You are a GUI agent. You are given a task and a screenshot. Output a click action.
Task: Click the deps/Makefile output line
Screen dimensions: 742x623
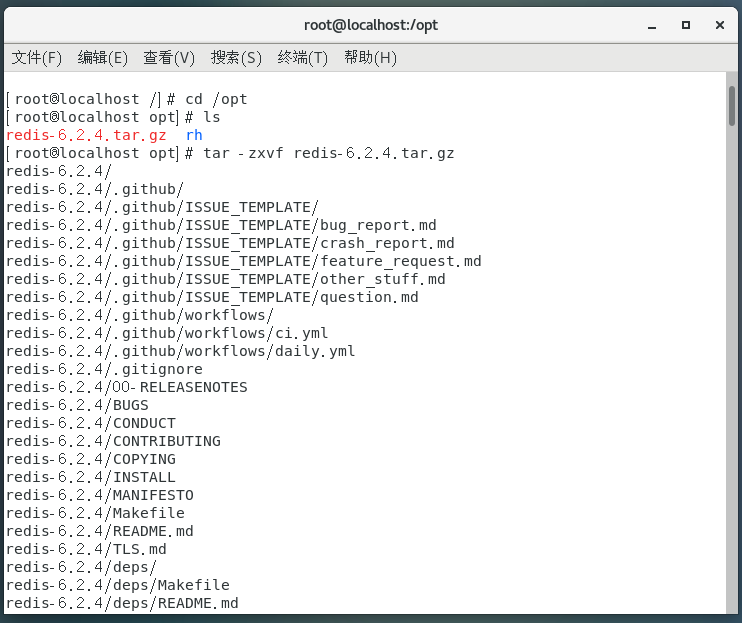[118, 585]
